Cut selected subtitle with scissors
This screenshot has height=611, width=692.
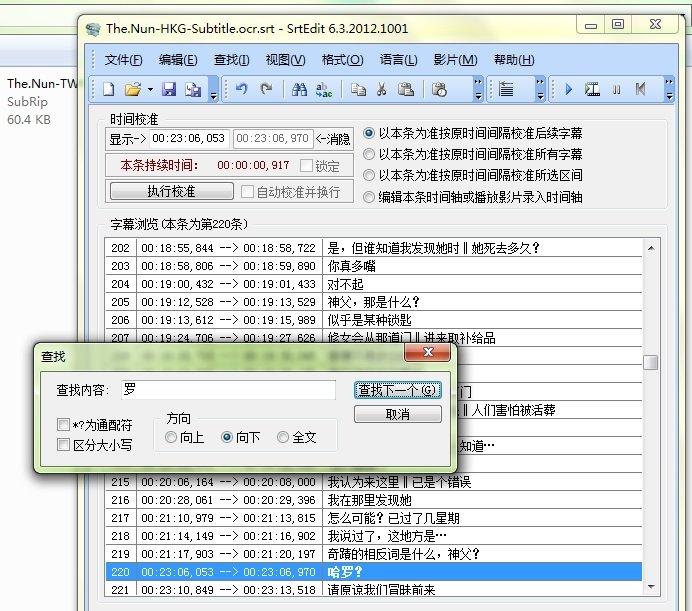(x=382, y=90)
